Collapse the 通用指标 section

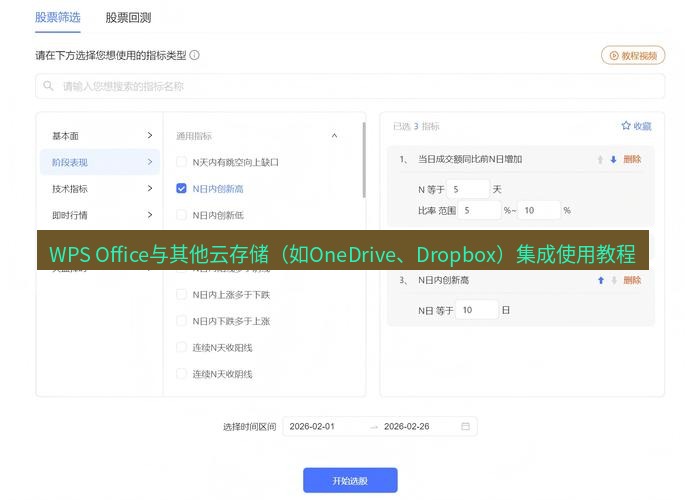pos(334,136)
